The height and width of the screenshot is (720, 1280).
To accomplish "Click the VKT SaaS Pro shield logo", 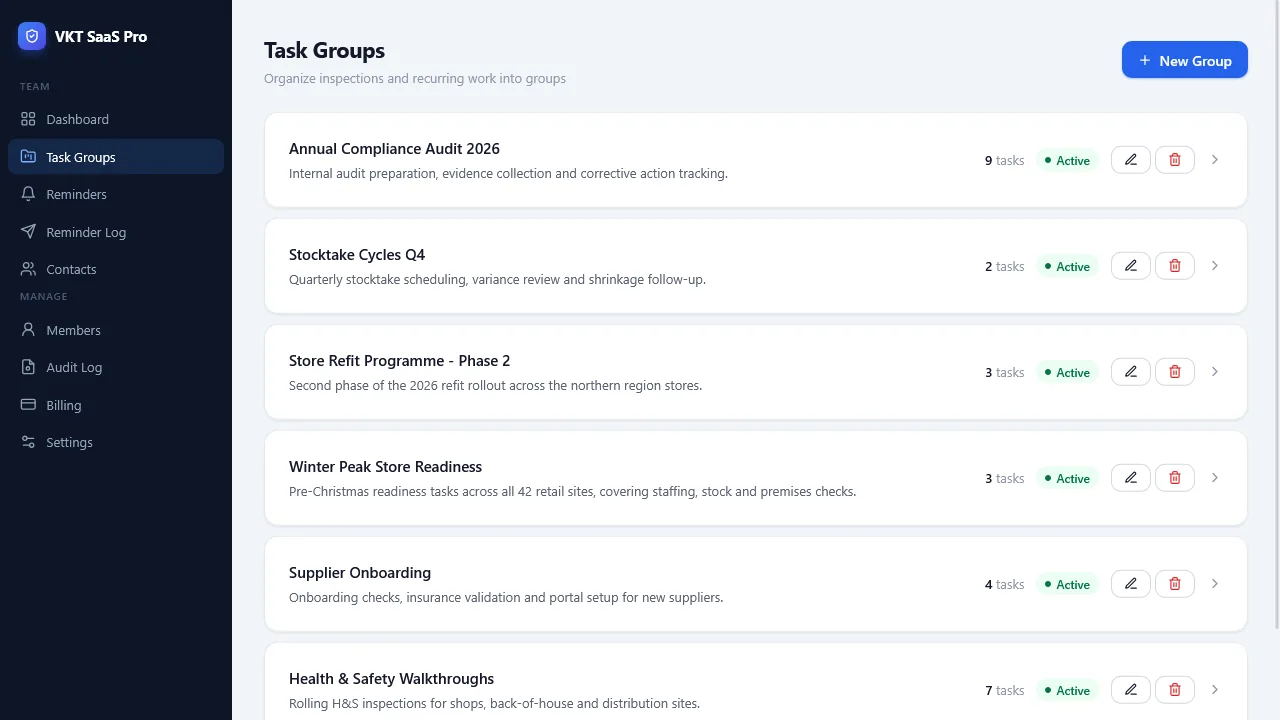I will pos(32,36).
